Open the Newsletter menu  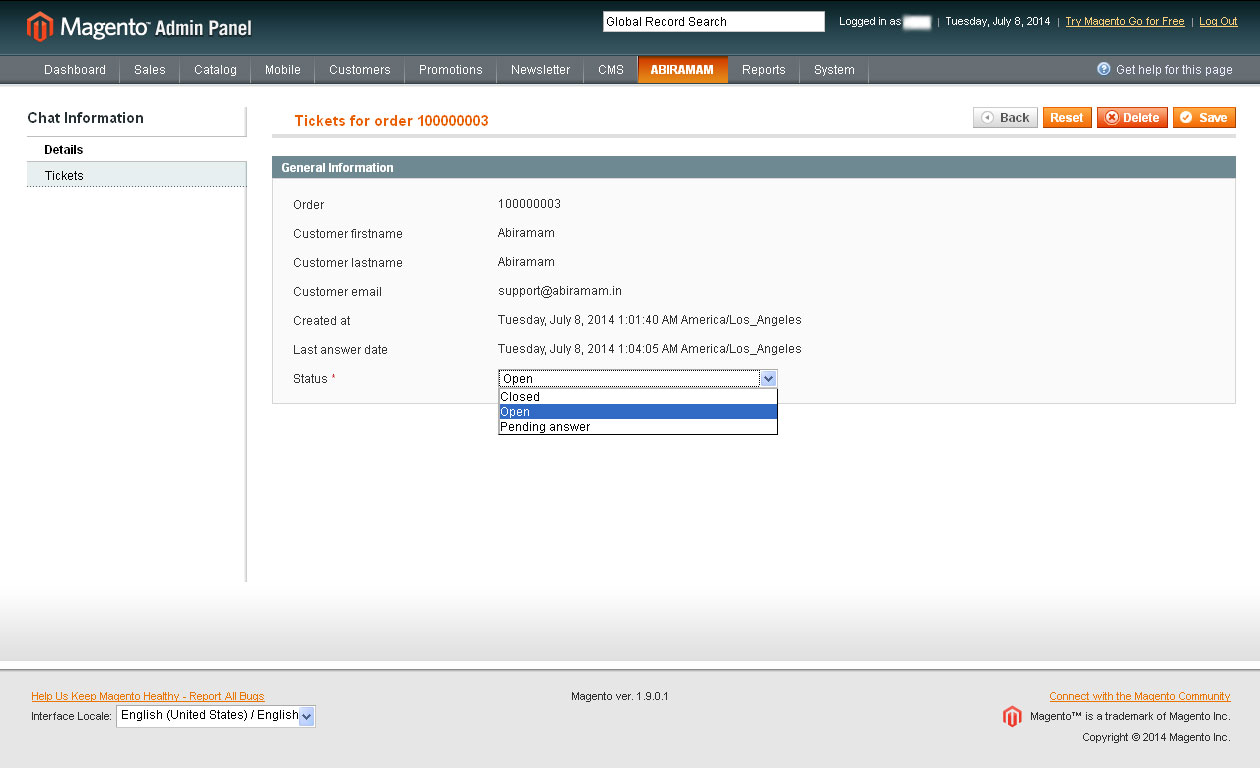pyautogui.click(x=541, y=70)
